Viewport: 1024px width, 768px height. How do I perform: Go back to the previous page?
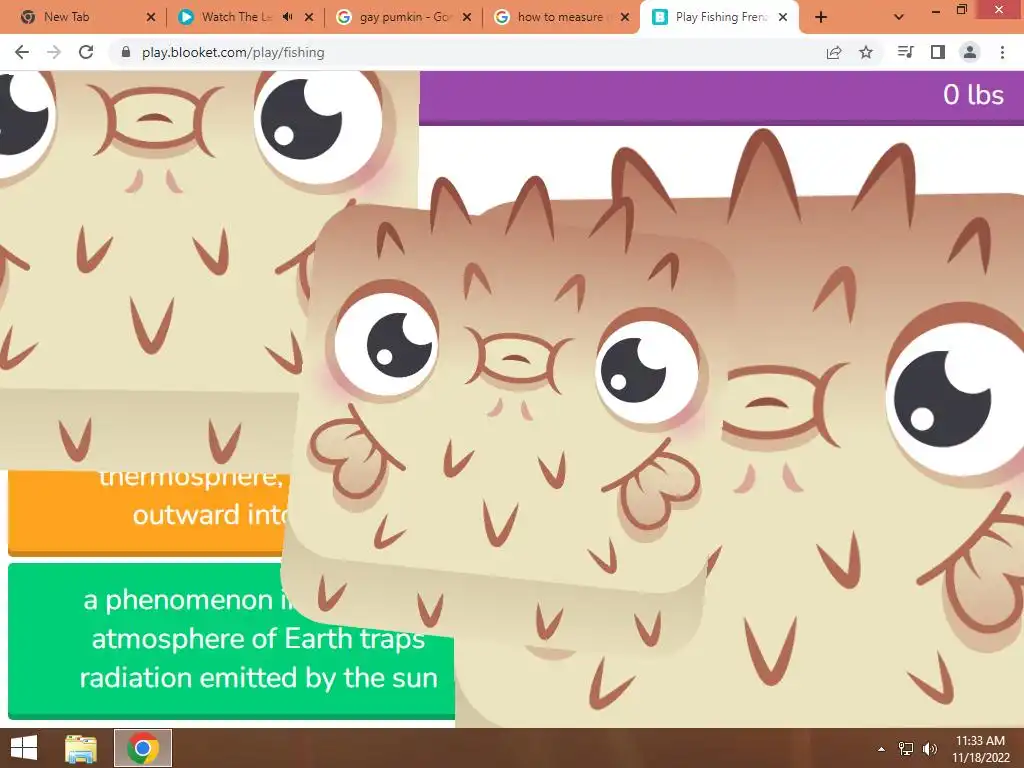coord(22,52)
